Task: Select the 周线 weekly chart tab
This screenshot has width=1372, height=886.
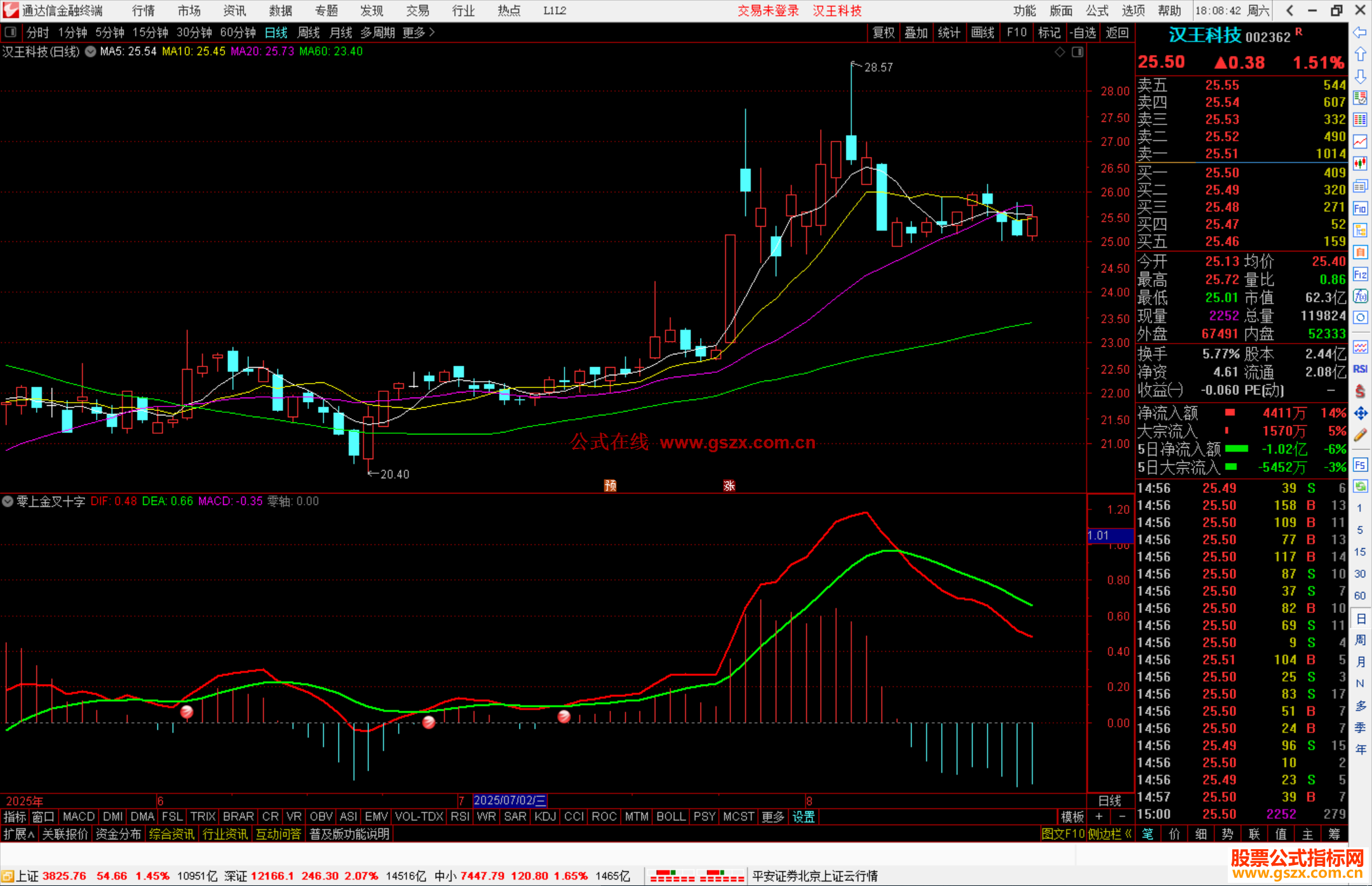Action: coord(309,32)
